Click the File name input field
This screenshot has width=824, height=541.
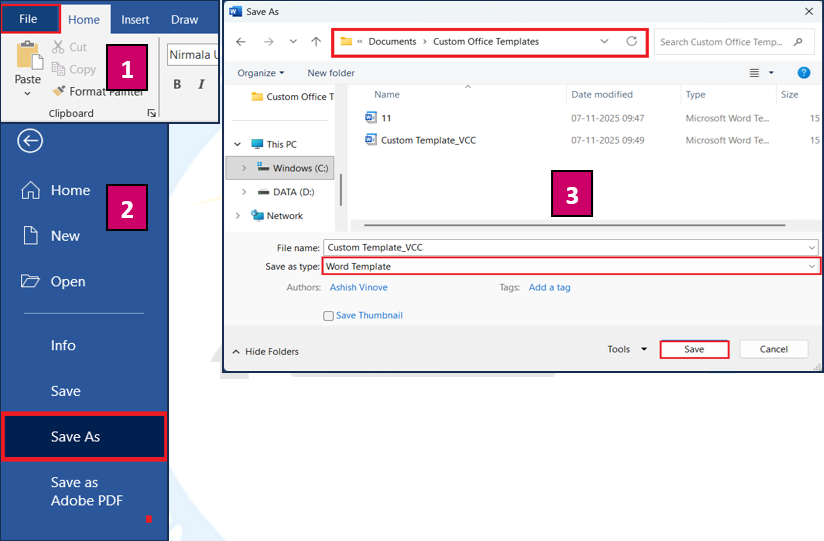pyautogui.click(x=570, y=248)
